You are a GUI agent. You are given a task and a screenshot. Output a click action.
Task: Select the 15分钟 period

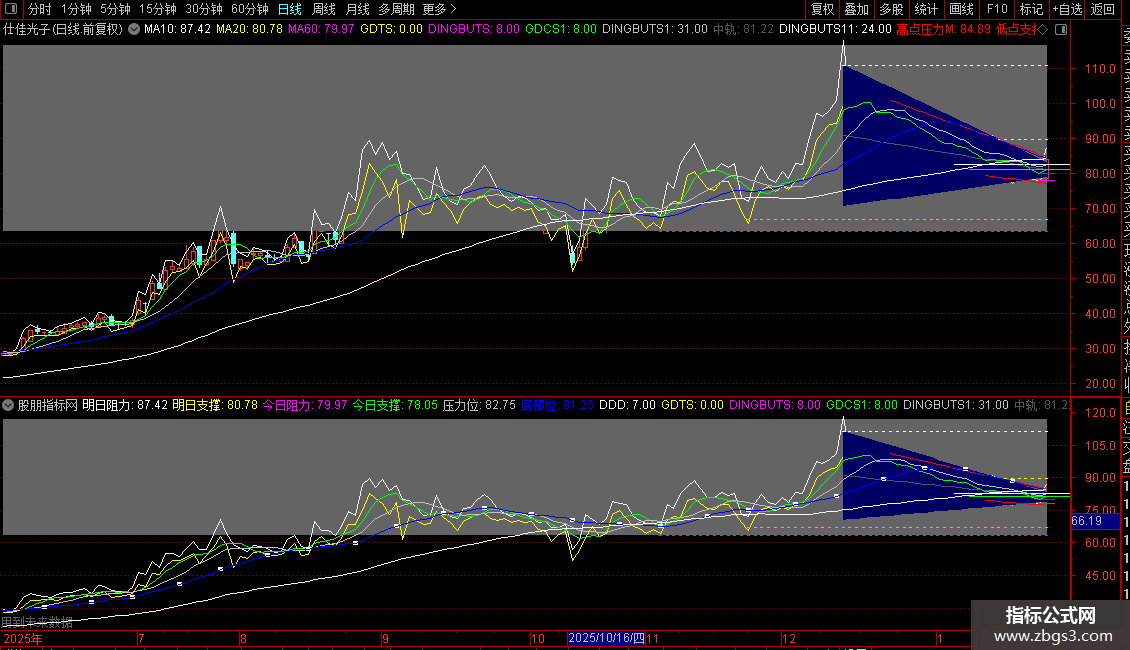(158, 9)
